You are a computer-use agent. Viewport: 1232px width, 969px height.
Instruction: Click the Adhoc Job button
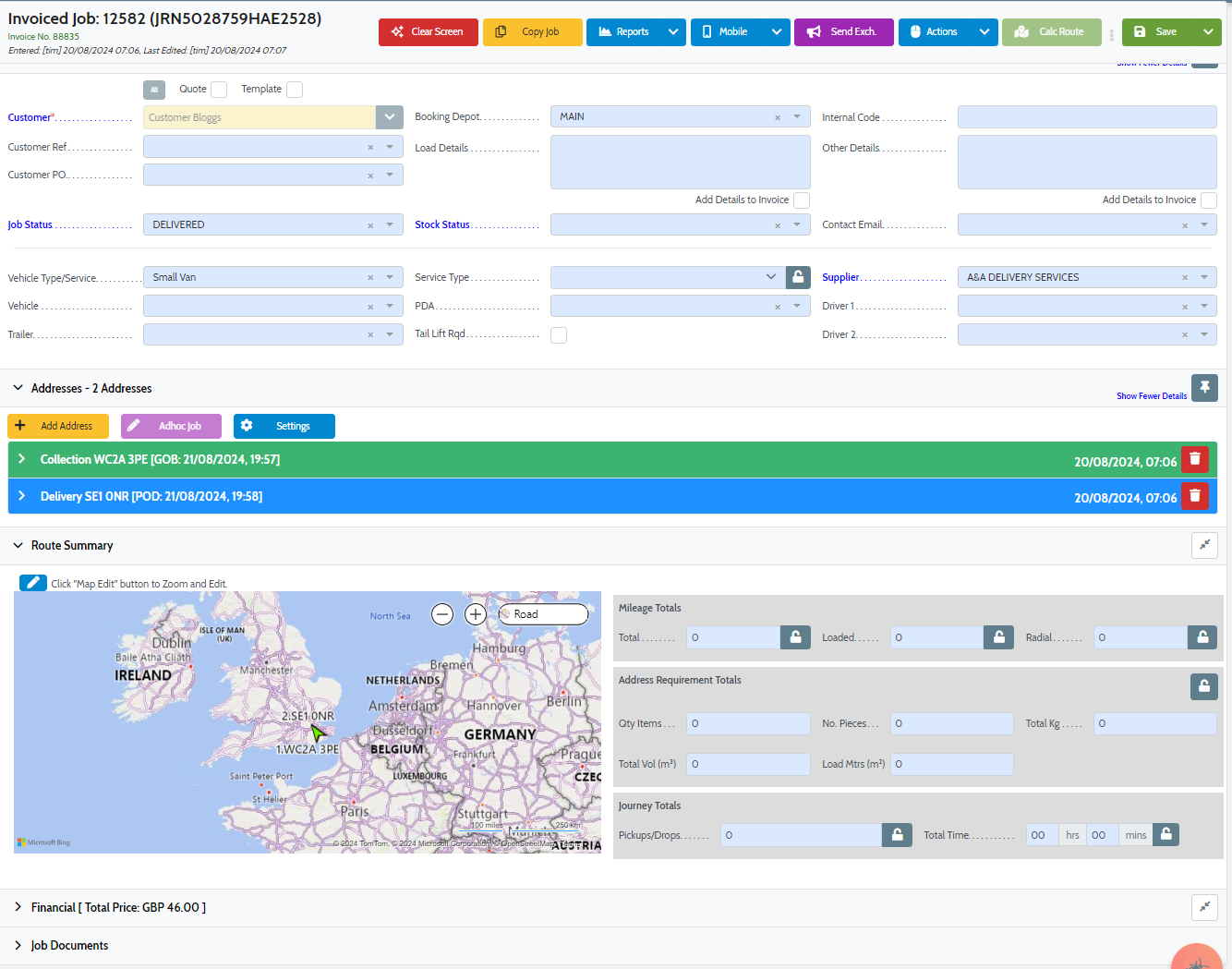pyautogui.click(x=171, y=426)
